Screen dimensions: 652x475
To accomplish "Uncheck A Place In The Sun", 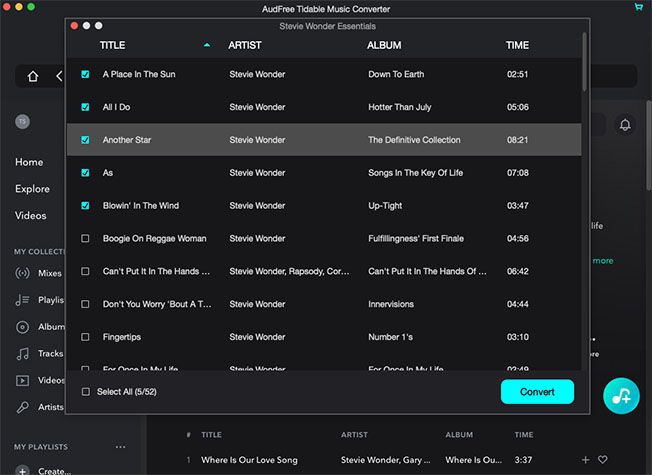I will 85,74.
